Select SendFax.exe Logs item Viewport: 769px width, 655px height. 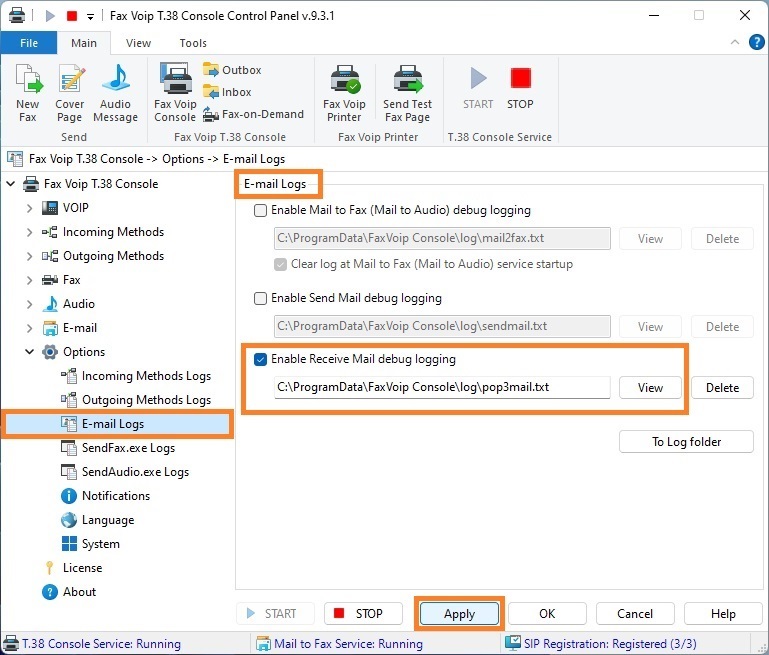[118, 448]
